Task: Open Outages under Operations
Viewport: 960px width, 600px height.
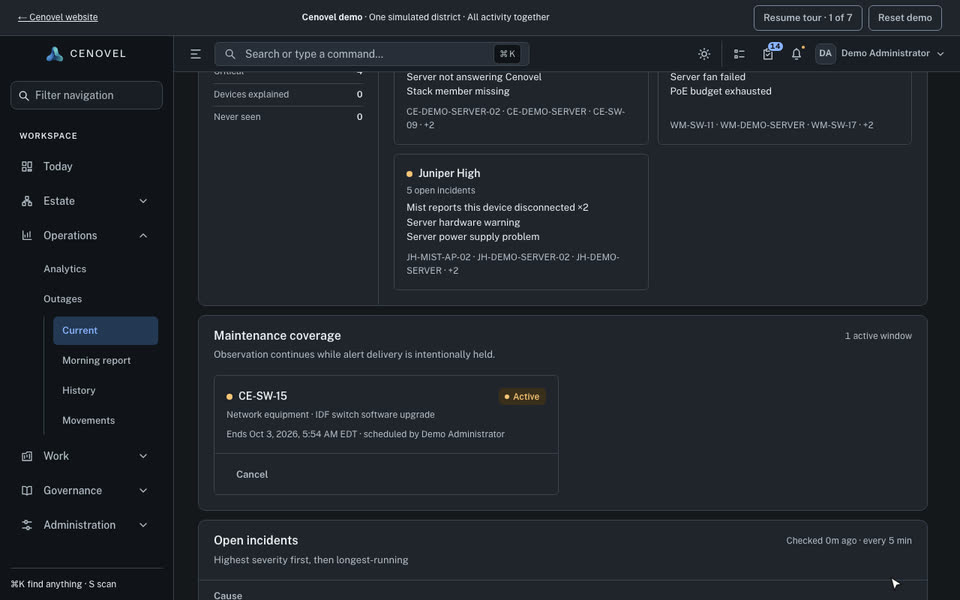Action: click(62, 299)
